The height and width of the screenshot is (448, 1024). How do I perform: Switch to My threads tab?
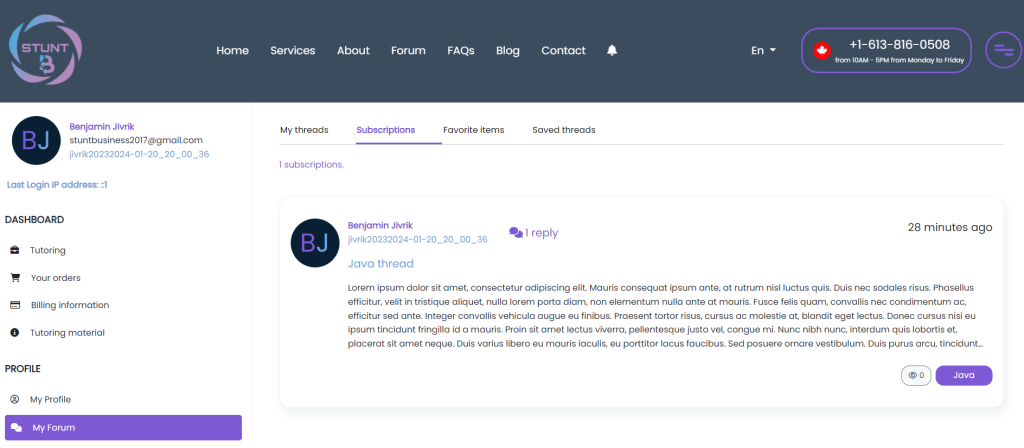tap(304, 130)
